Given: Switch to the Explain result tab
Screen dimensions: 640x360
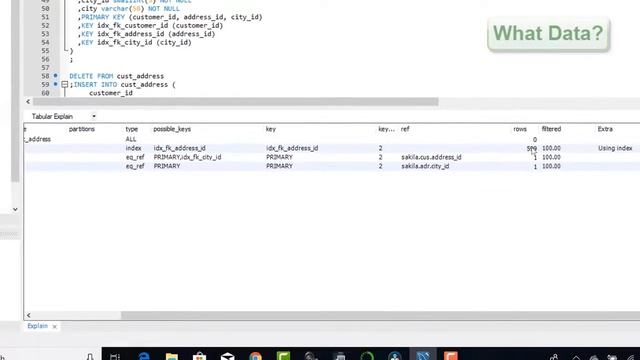Looking at the screenshot, I should [38, 326].
